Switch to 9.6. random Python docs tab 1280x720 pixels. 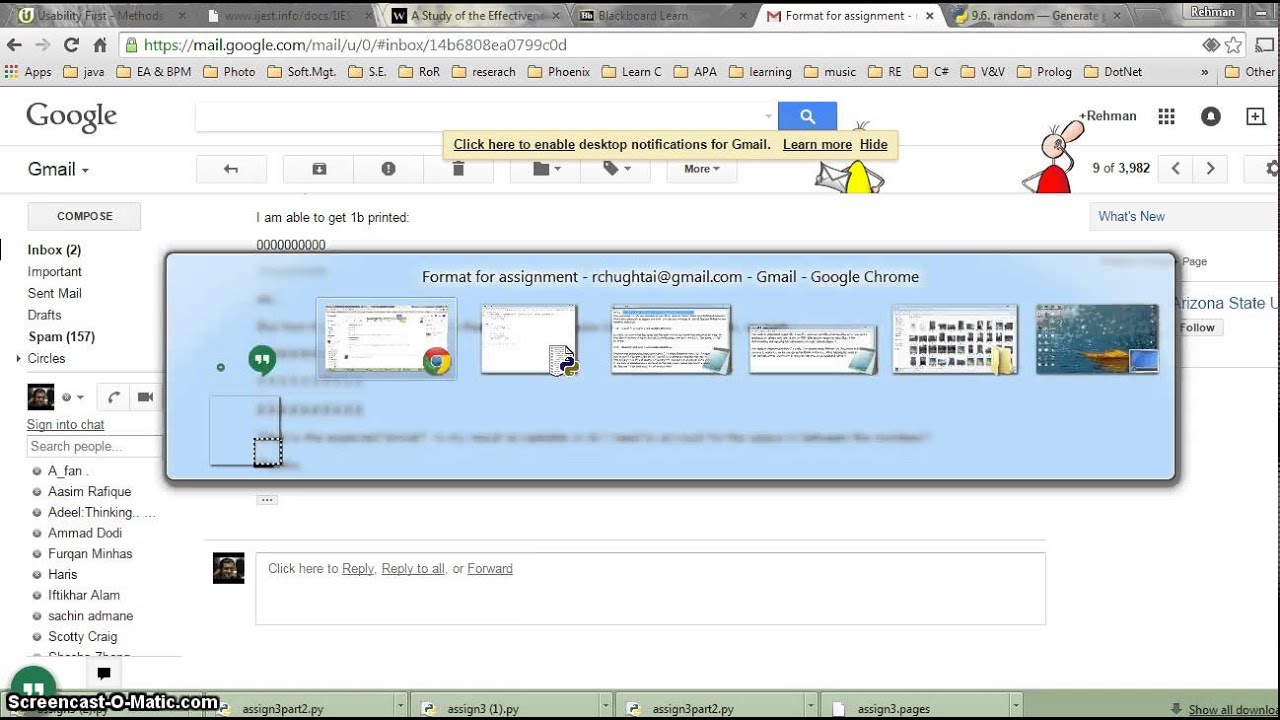click(x=1037, y=15)
